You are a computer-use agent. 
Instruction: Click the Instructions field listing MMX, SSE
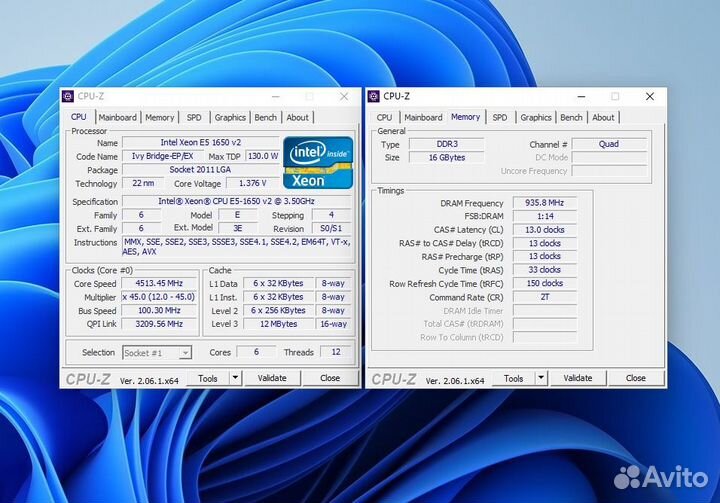coord(236,247)
